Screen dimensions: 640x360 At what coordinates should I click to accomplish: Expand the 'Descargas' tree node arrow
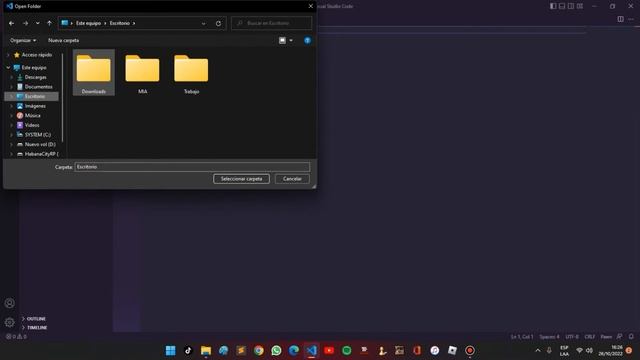coord(11,77)
